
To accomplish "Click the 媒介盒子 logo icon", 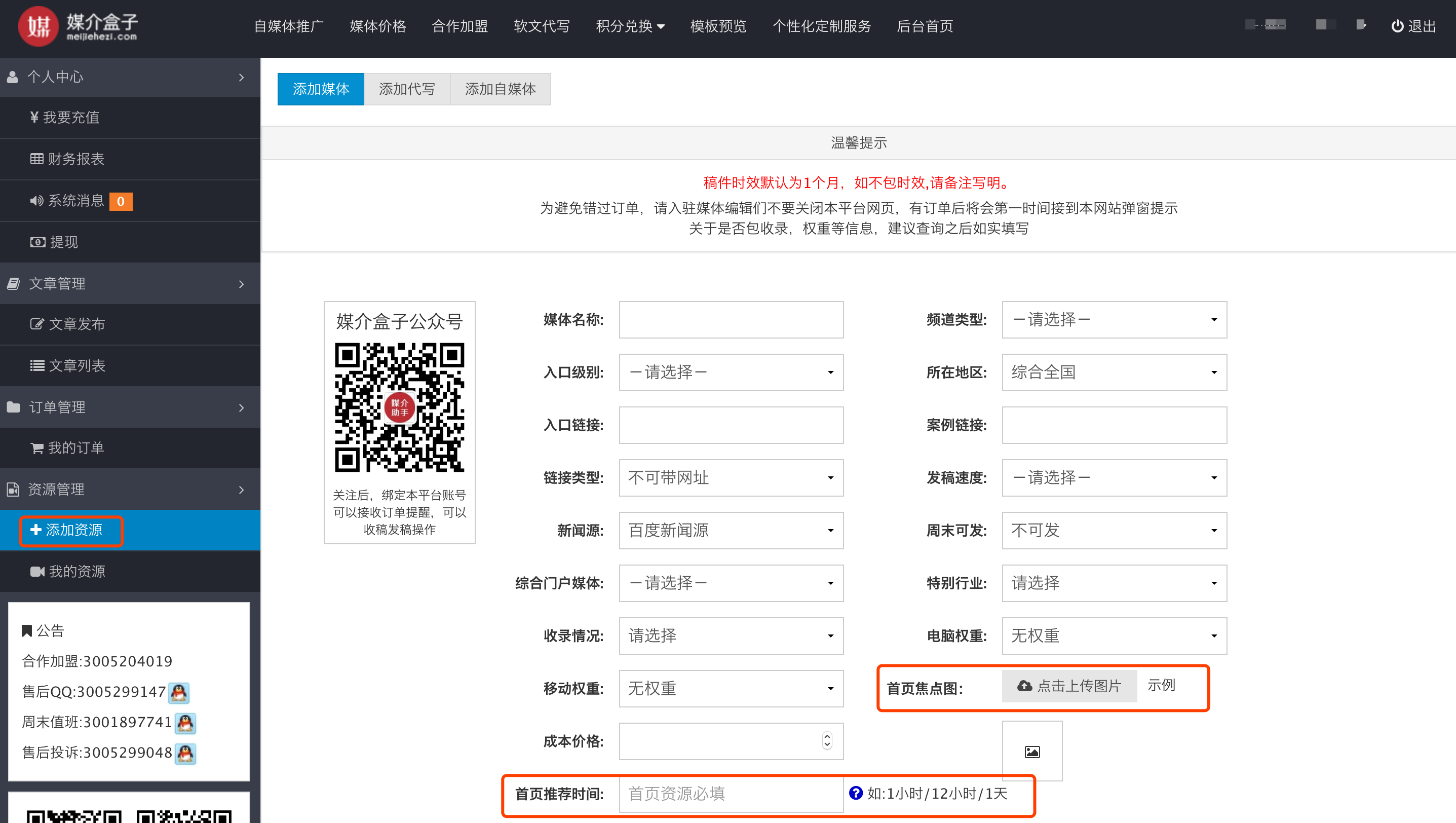I will click(x=38, y=26).
